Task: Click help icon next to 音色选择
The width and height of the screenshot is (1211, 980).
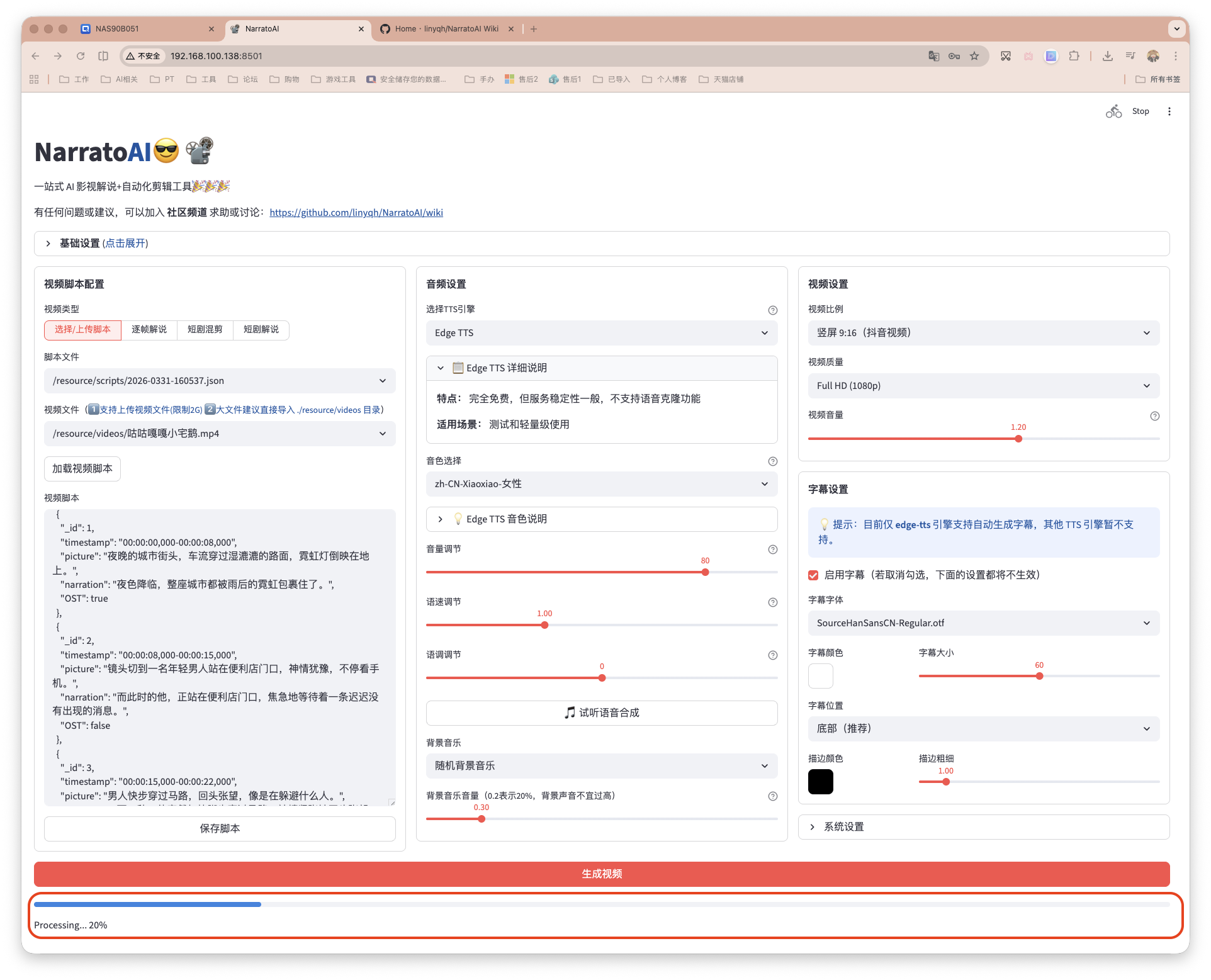Action: [772, 461]
